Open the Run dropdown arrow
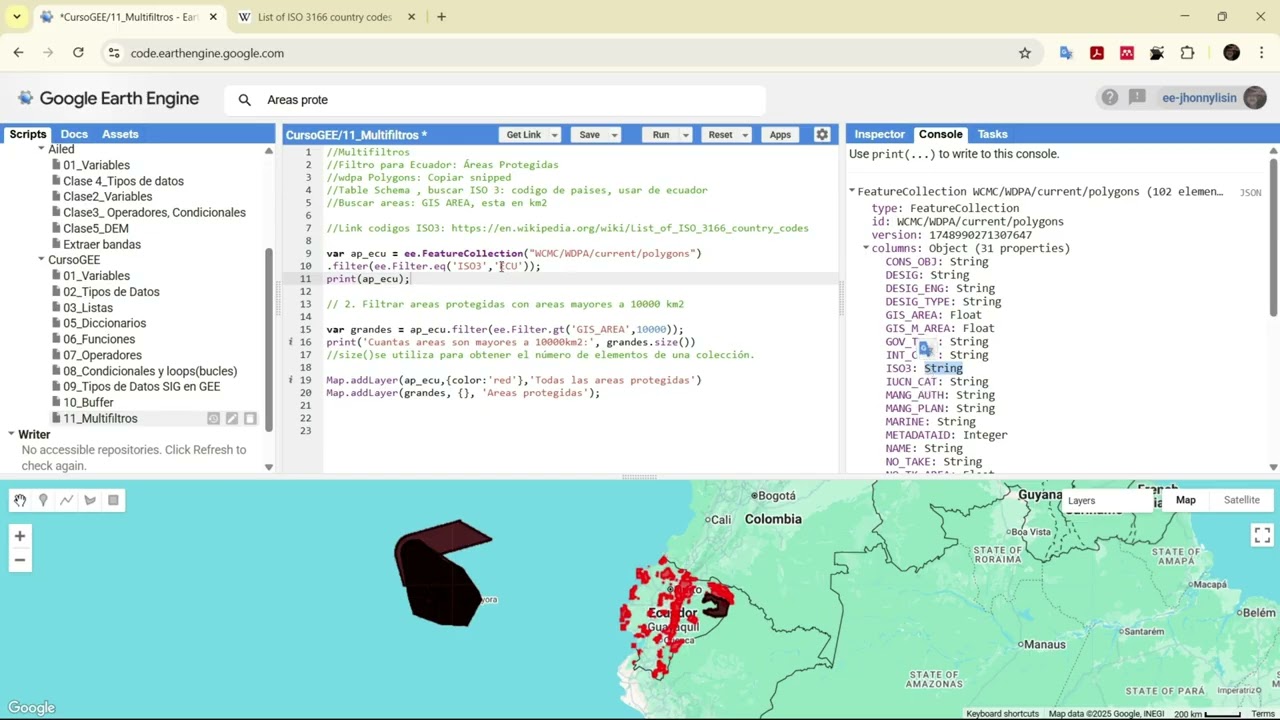This screenshot has height=720, width=1280. [686, 135]
